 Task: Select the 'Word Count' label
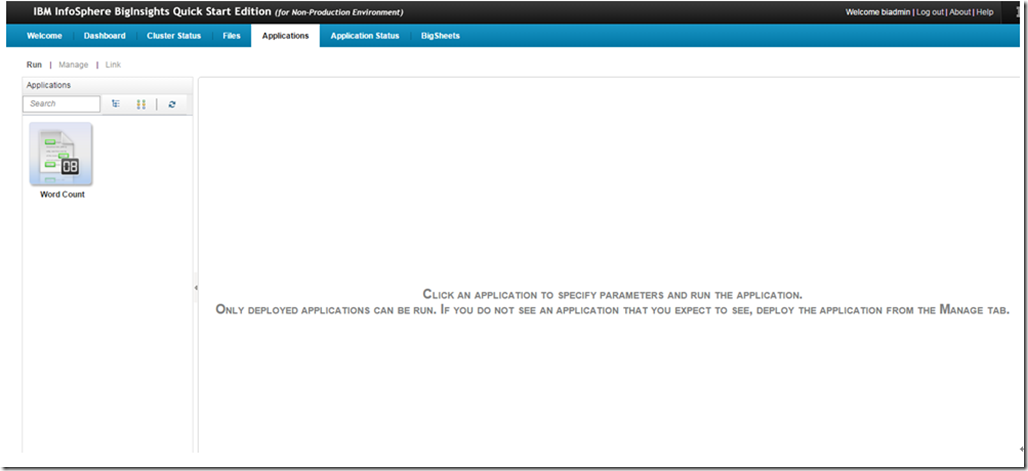click(x=62, y=195)
